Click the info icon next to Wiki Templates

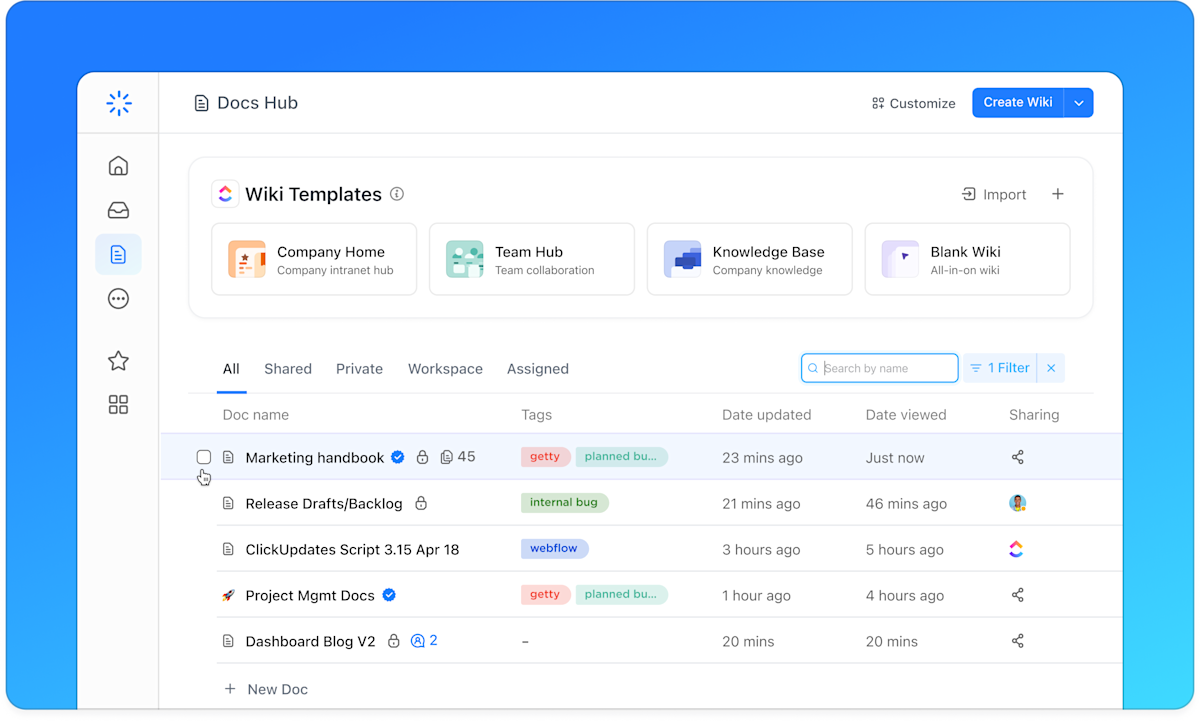397,194
